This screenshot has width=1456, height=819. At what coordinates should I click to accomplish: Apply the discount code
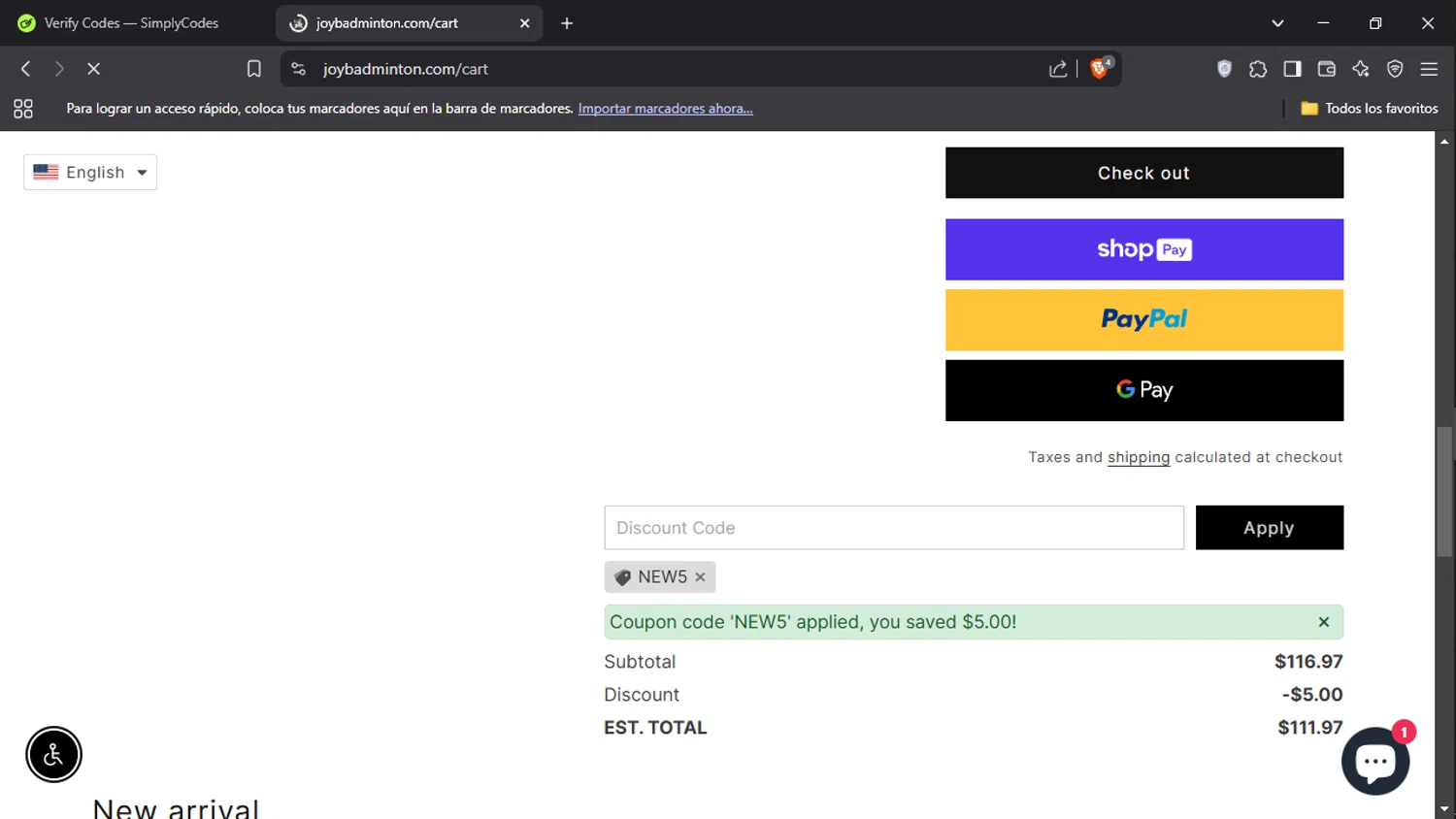coord(1270,528)
